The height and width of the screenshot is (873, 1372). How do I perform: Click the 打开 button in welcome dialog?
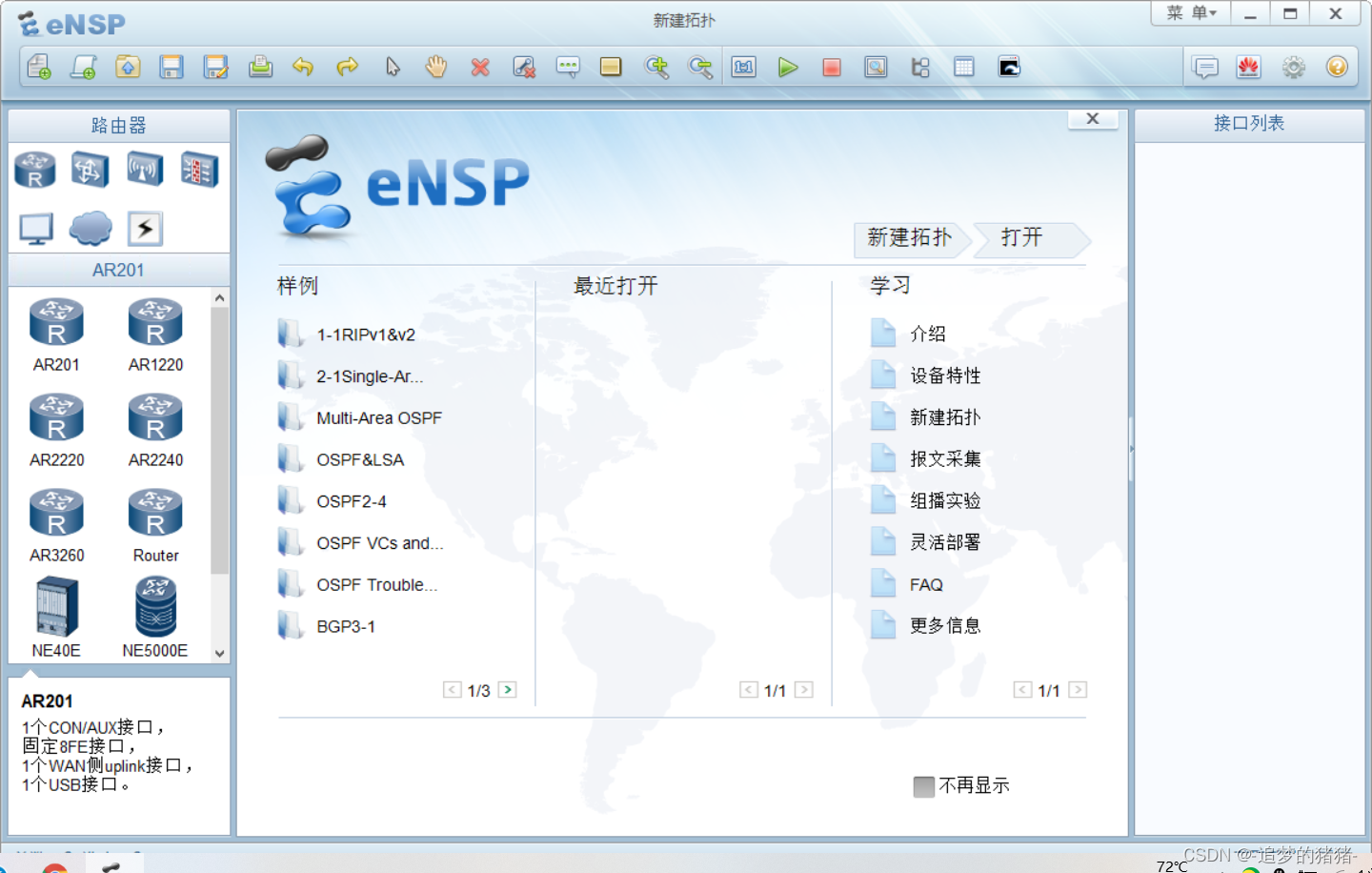1029,238
